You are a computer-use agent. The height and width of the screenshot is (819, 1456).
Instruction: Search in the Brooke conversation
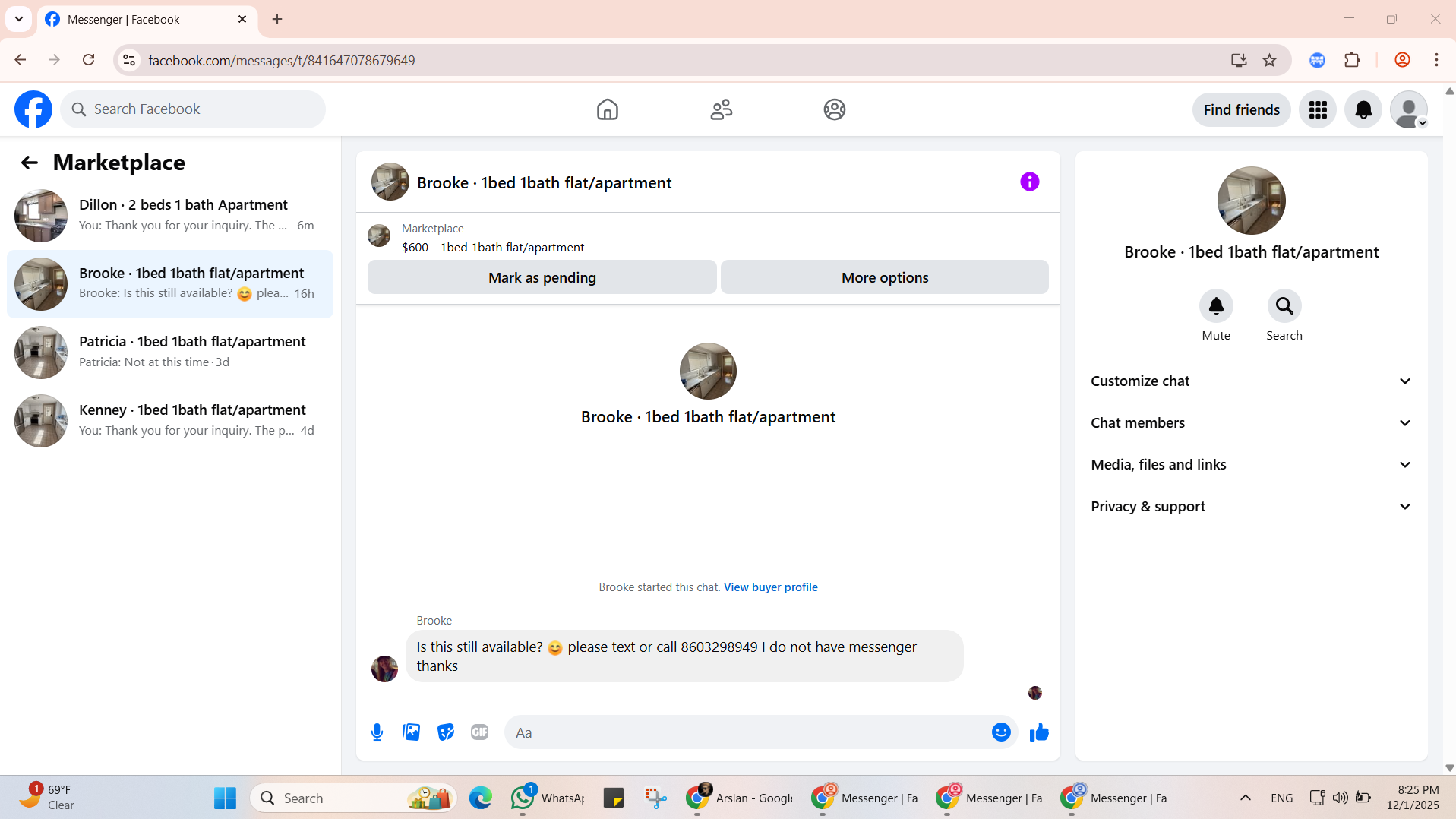coord(1284,306)
